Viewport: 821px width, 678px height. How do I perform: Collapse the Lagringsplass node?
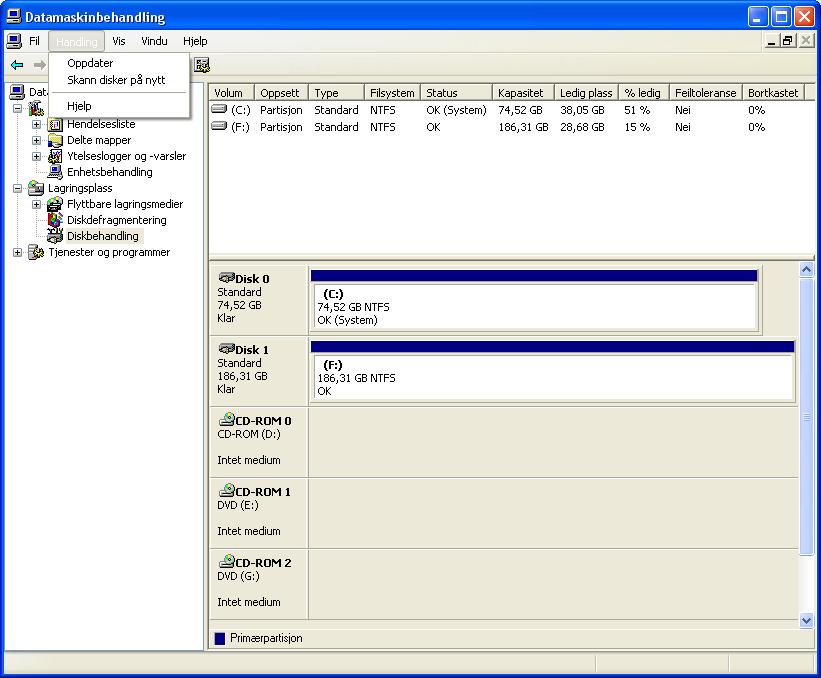coord(17,188)
